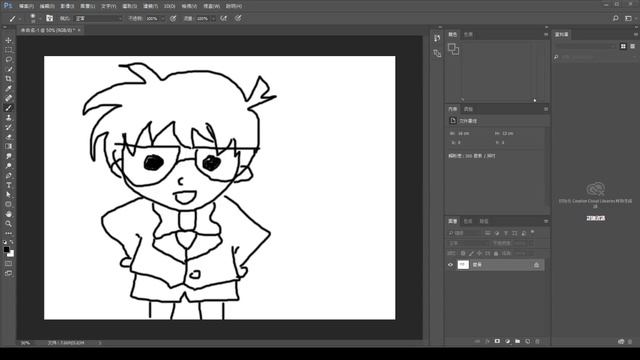Switch to Channels tab in Layers panel
The image size is (640, 360).
point(468,221)
